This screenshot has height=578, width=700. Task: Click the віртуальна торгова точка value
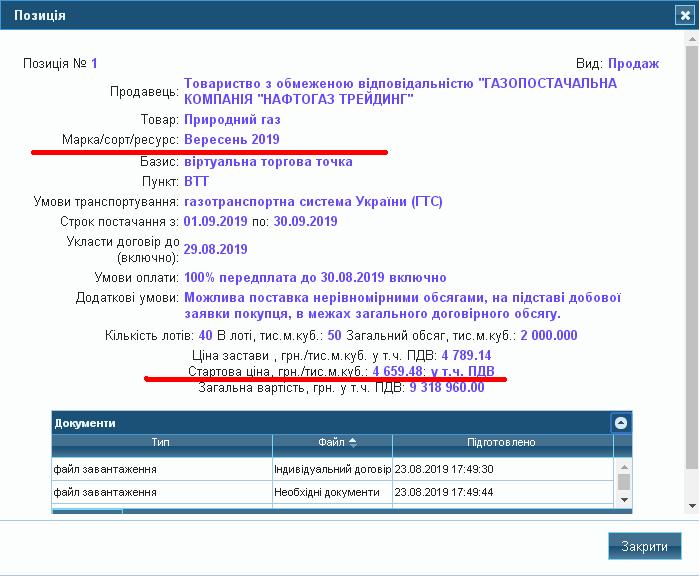[268, 162]
